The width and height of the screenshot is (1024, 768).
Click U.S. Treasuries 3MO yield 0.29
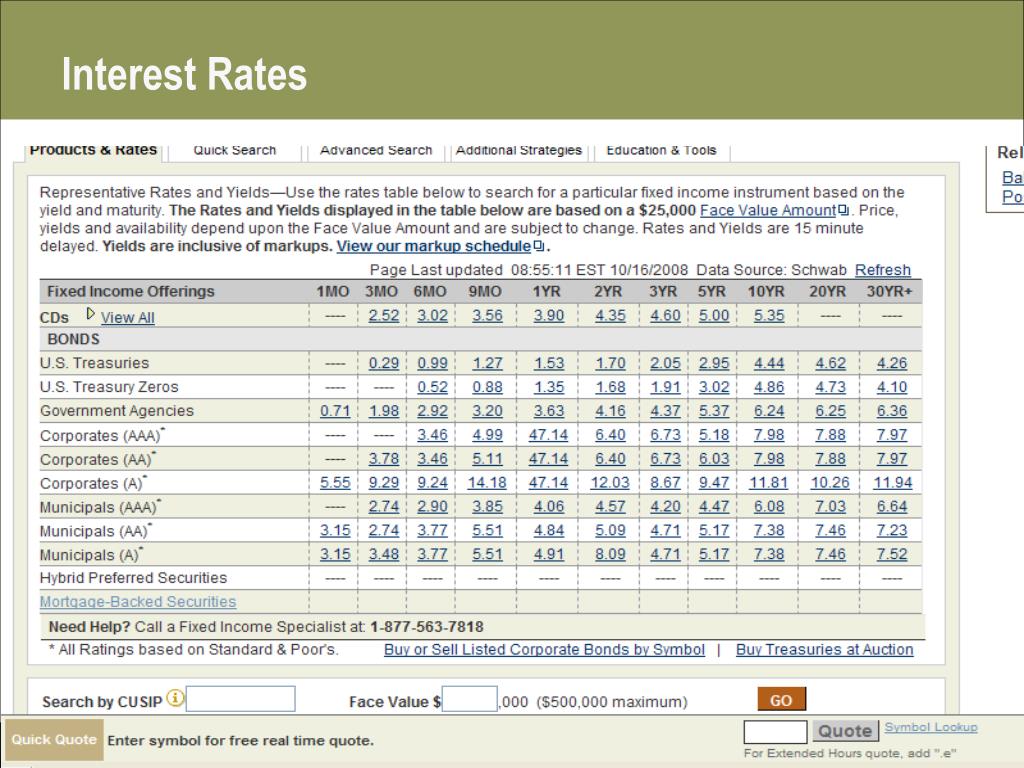[x=383, y=363]
